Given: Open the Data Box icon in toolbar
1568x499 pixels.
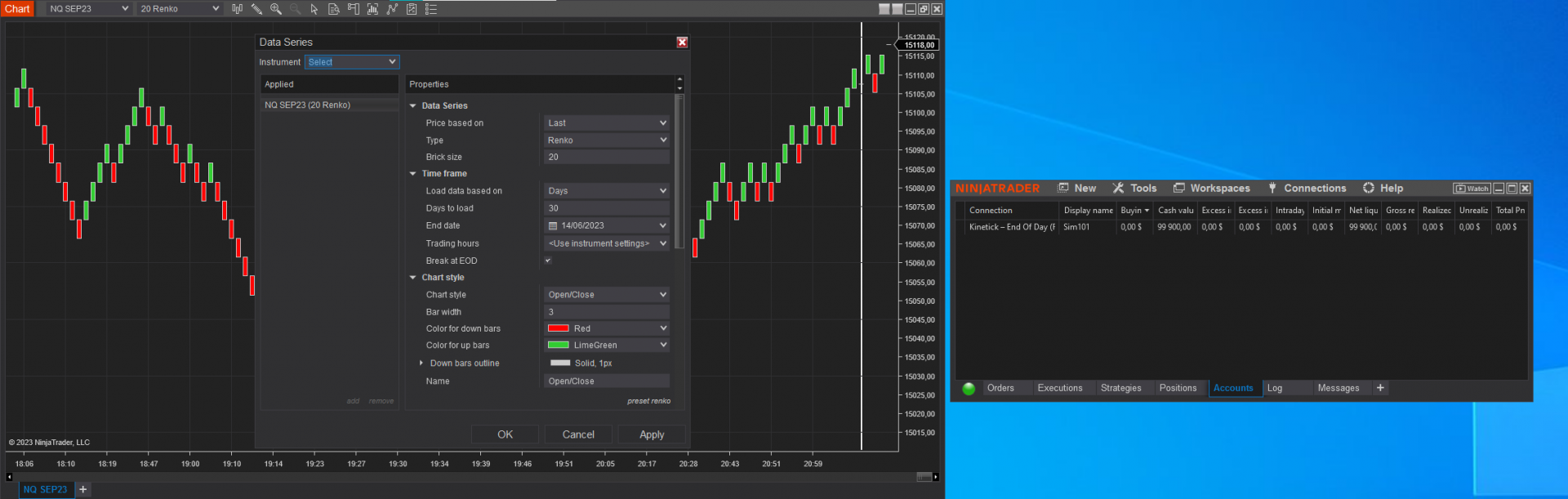Looking at the screenshot, I should click(x=334, y=9).
